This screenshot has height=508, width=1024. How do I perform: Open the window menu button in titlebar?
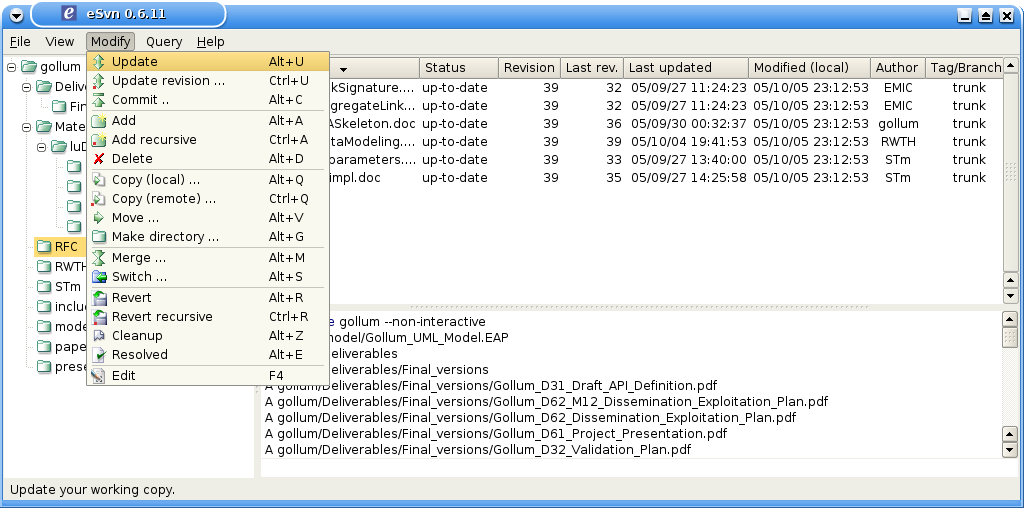(x=16, y=15)
